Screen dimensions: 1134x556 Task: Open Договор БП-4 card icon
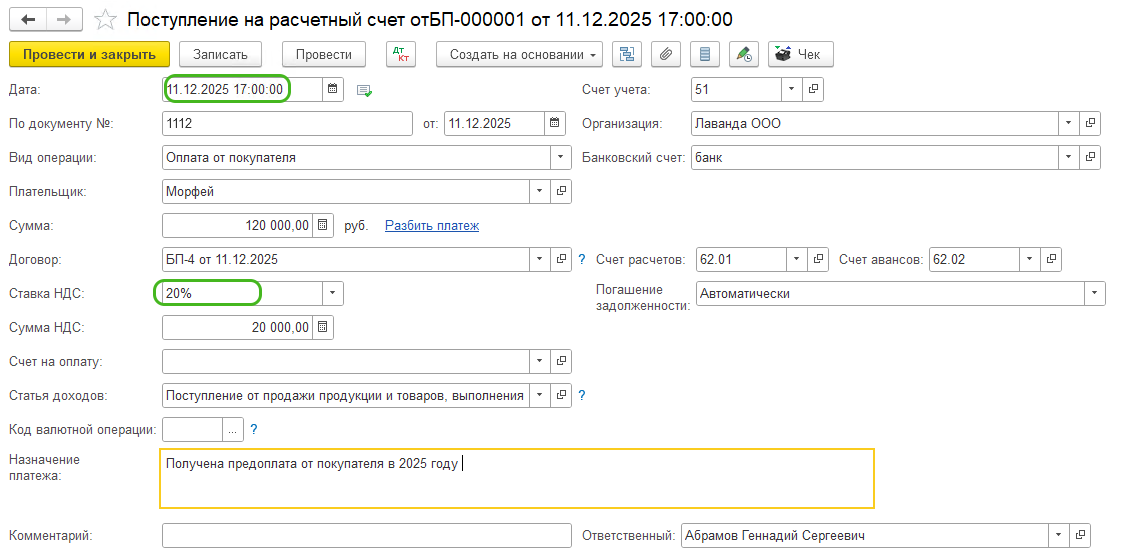pyautogui.click(x=560, y=259)
